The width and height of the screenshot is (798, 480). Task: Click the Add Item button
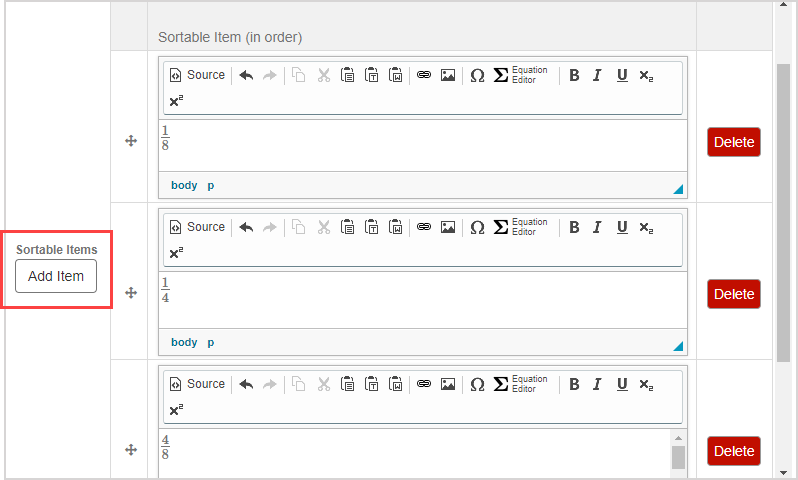[x=56, y=276]
